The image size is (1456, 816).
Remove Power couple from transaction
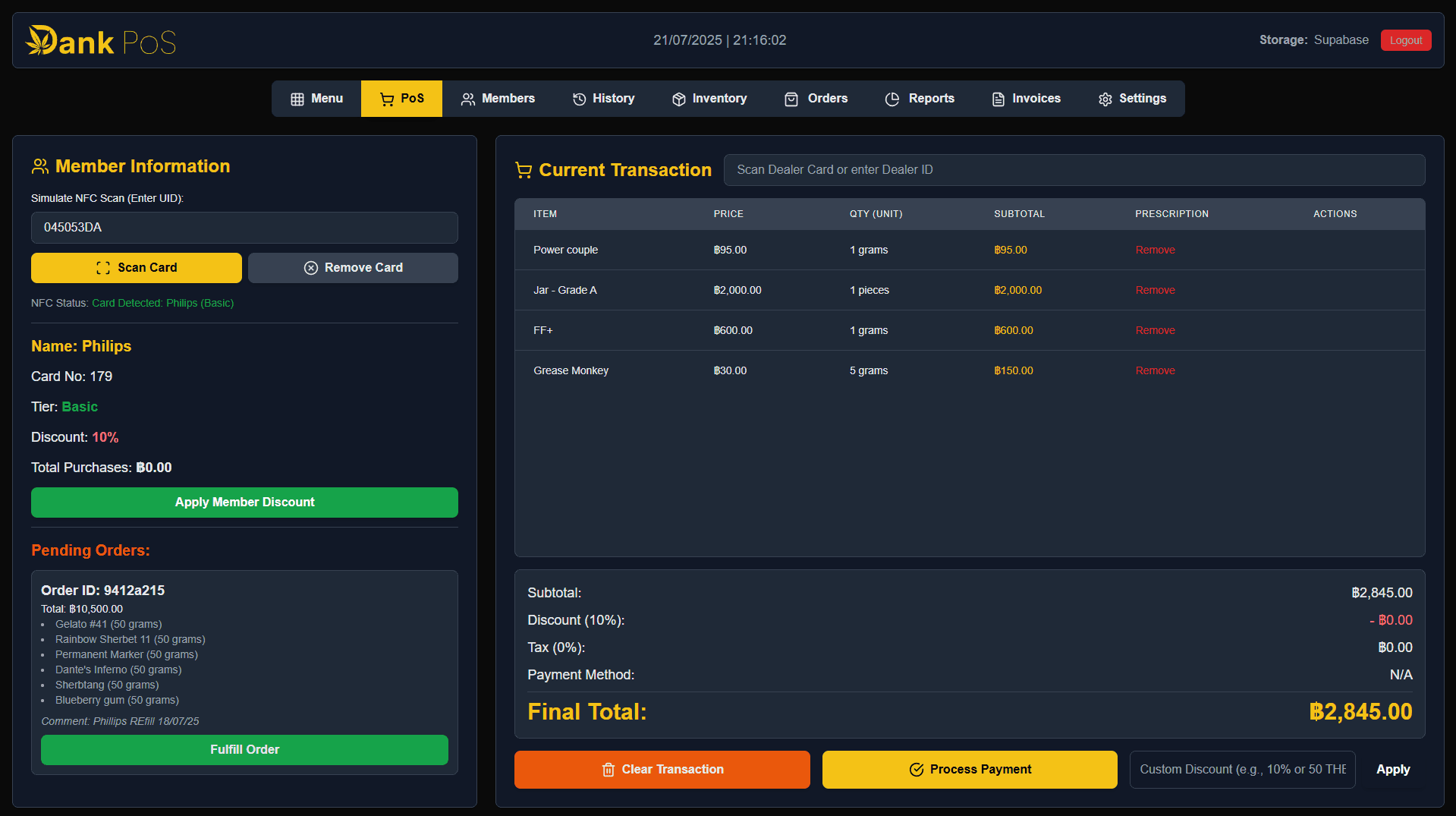pyautogui.click(x=1155, y=250)
